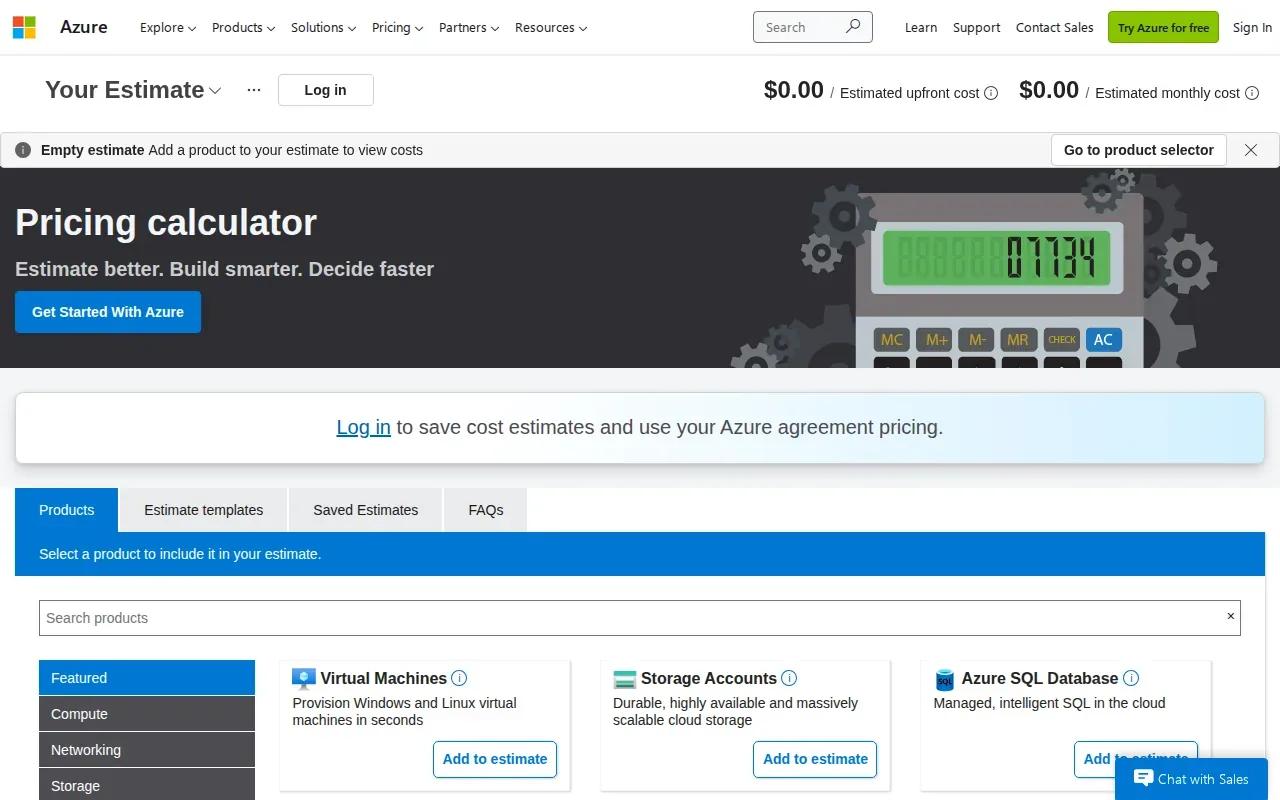This screenshot has width=1280, height=800.
Task: Add Storage Accounts to estimate
Action: (815, 759)
